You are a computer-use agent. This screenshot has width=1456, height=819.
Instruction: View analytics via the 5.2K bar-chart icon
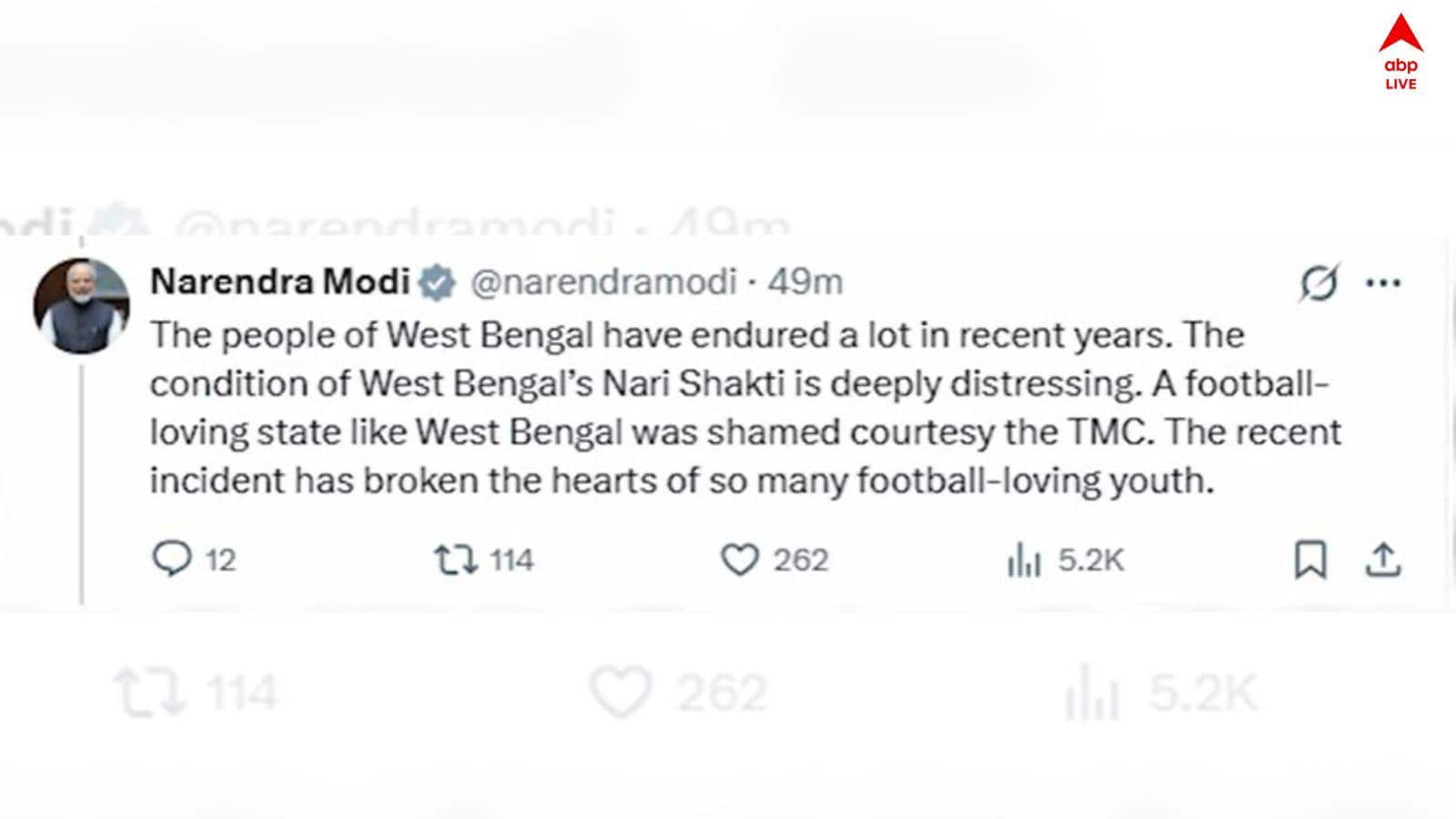[1024, 560]
